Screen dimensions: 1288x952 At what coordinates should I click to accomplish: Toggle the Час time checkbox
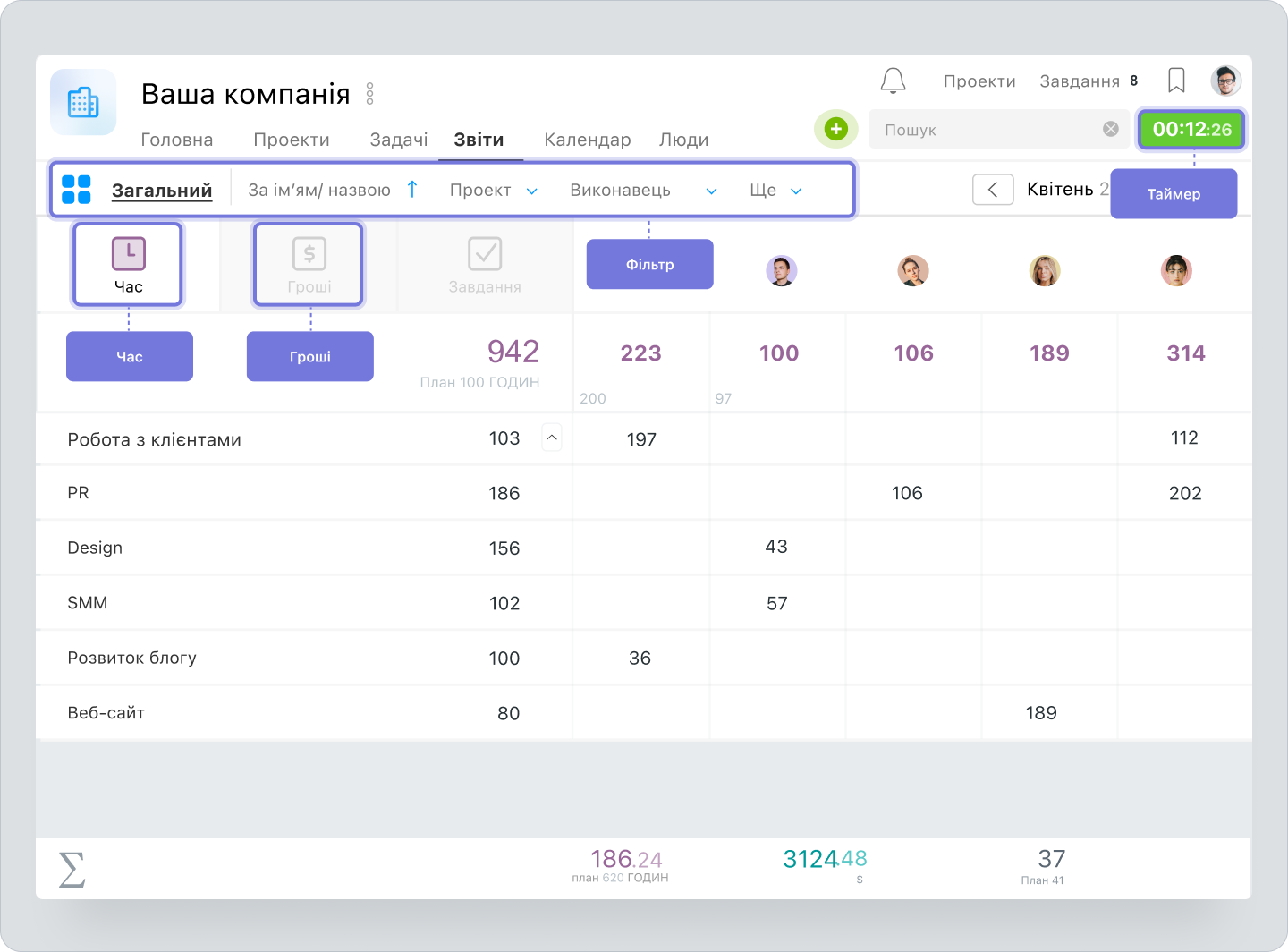(128, 254)
